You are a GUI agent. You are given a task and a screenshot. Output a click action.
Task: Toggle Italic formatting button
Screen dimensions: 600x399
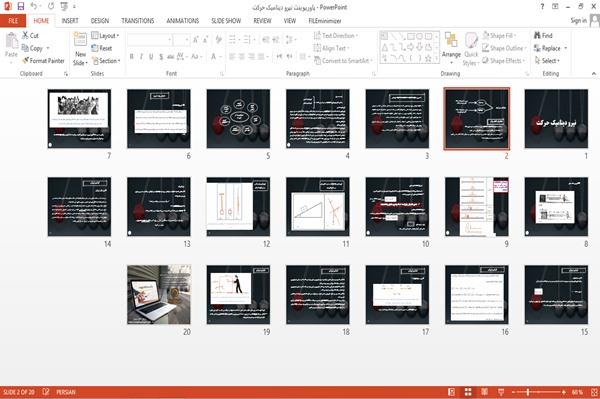click(x=141, y=57)
